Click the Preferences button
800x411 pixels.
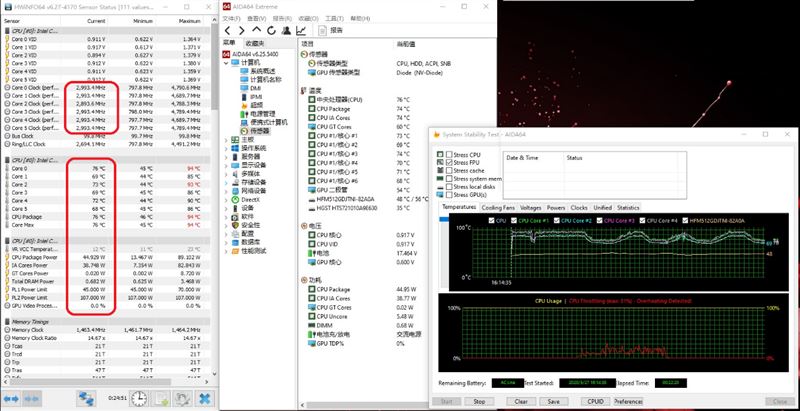tap(628, 401)
